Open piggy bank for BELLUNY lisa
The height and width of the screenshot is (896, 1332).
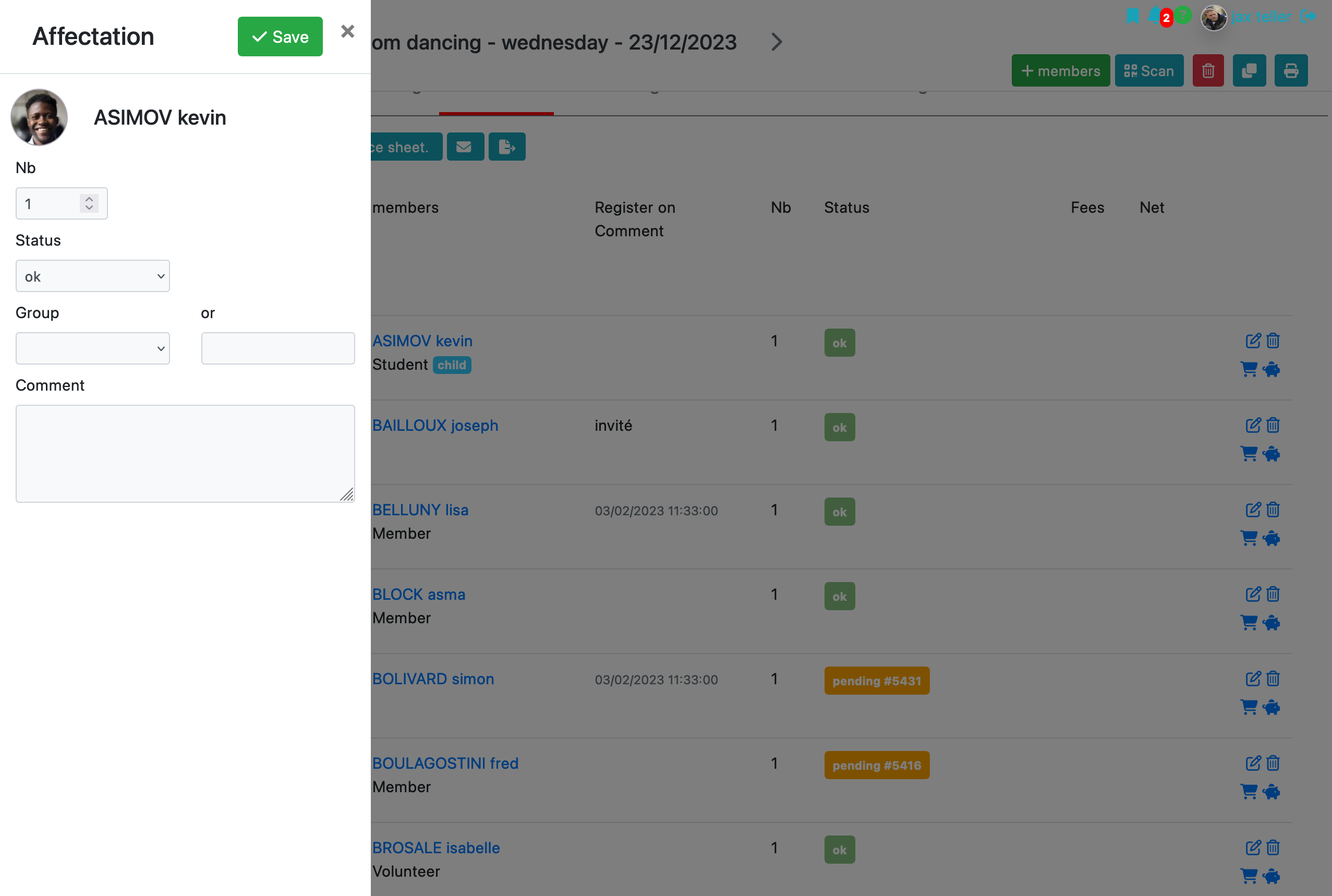point(1272,538)
